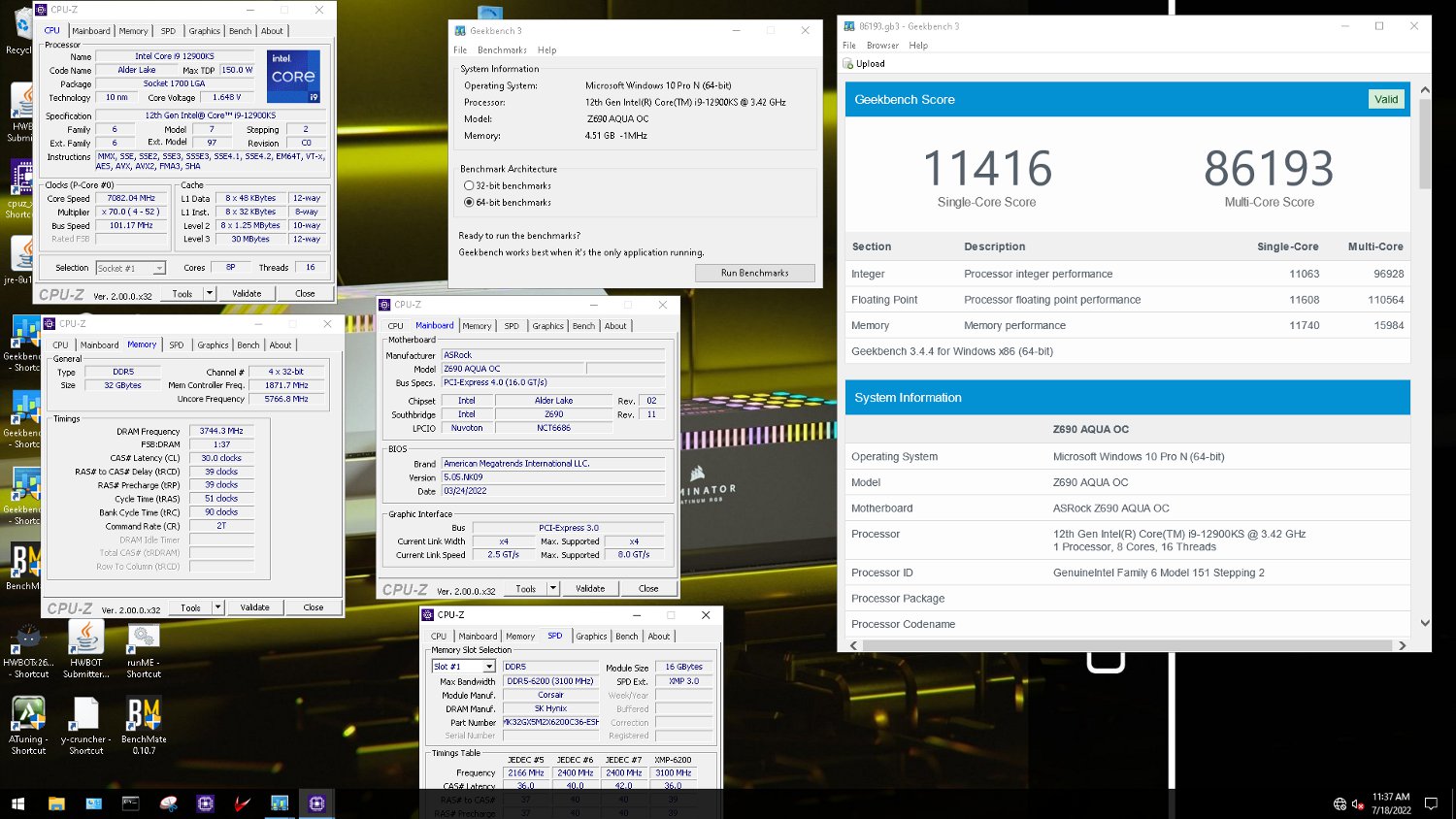
Task: Click the DRAM Frequency 3744.3 MHz field
Action: pyautogui.click(x=221, y=431)
